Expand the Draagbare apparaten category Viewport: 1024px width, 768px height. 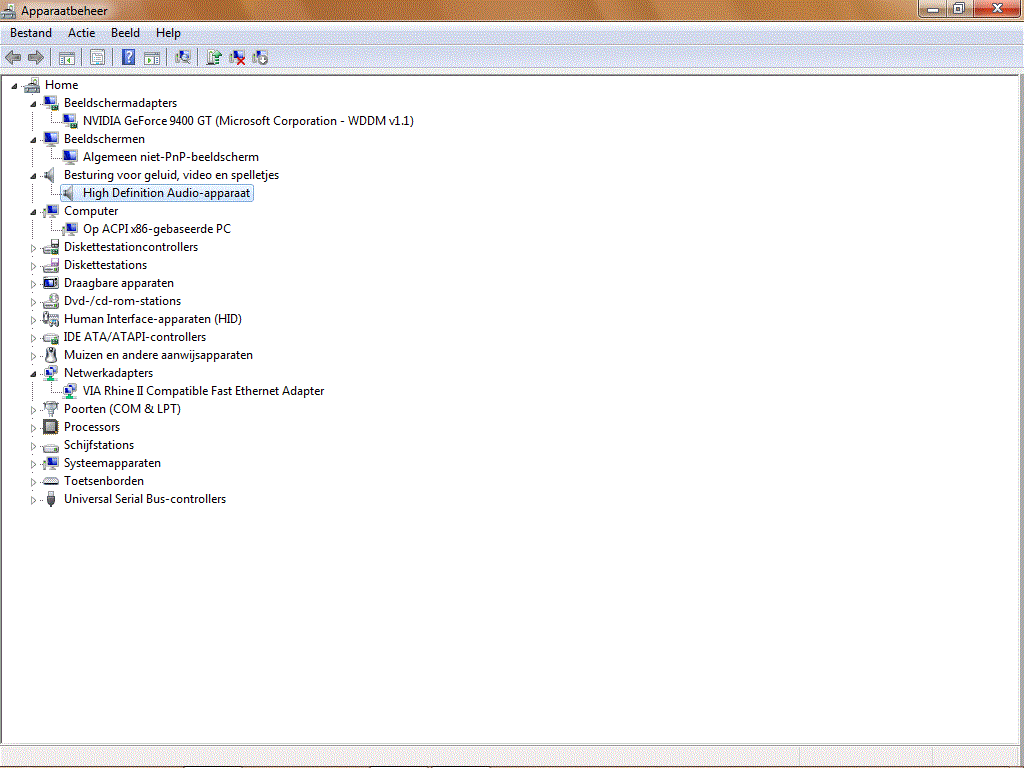click(33, 284)
